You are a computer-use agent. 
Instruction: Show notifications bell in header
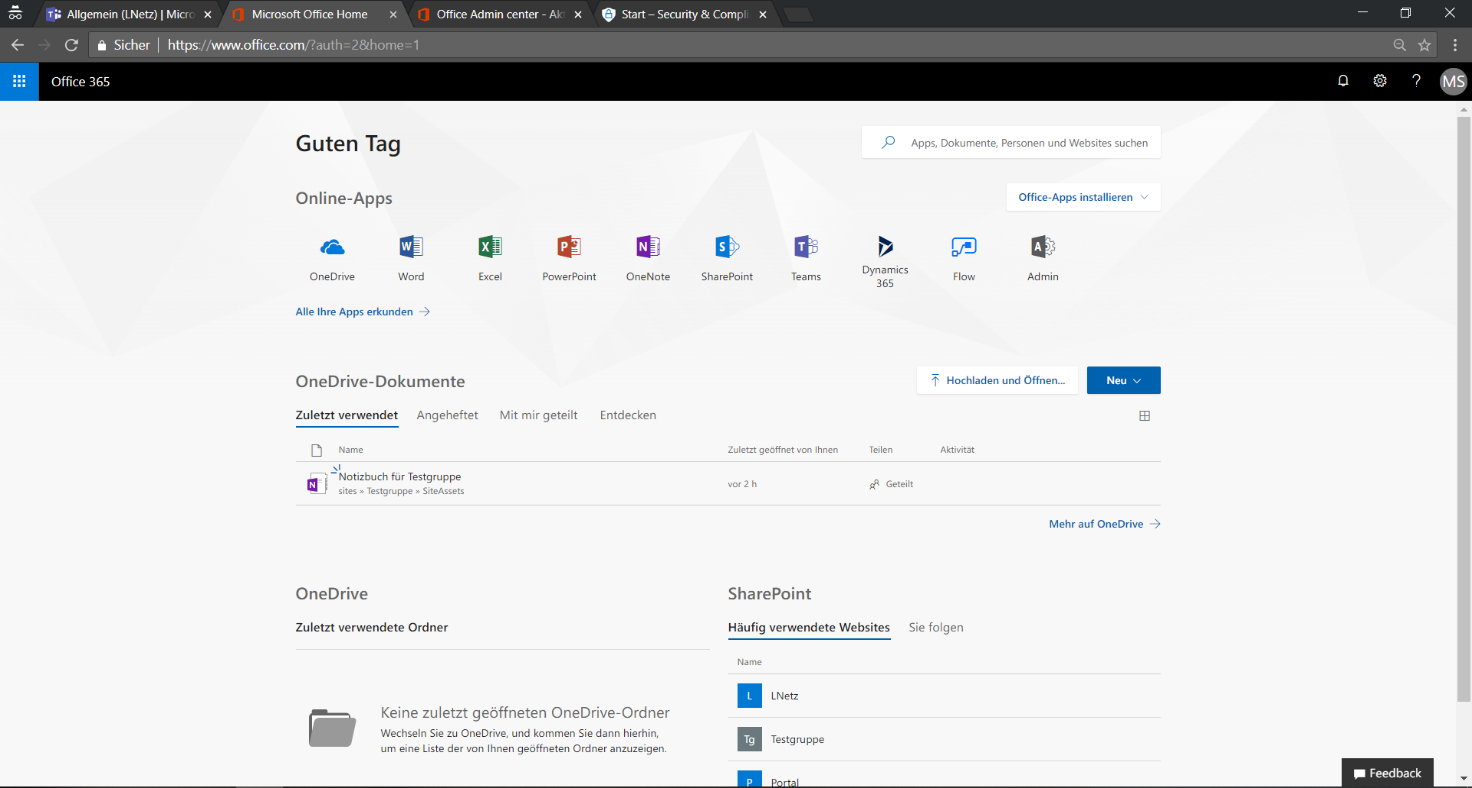tap(1343, 81)
